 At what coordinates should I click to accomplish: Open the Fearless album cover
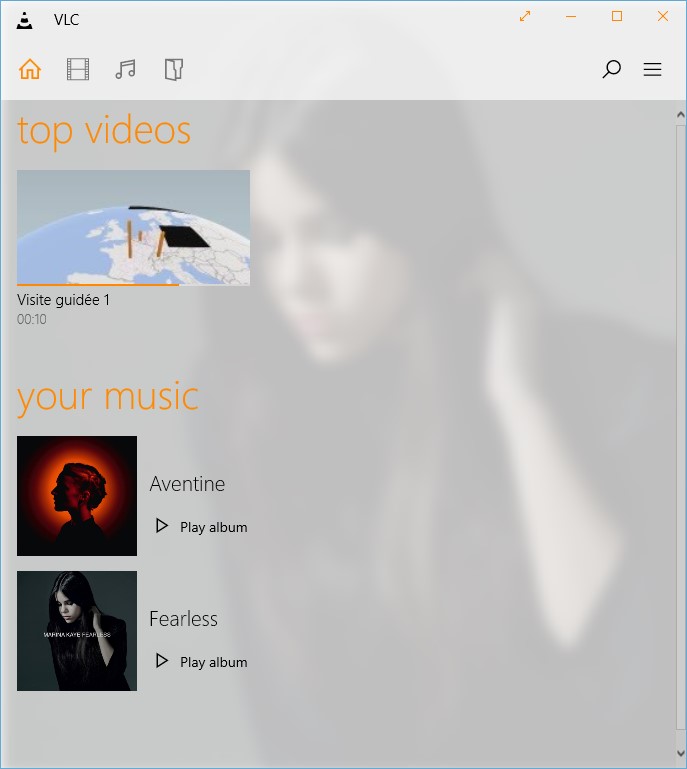77,631
